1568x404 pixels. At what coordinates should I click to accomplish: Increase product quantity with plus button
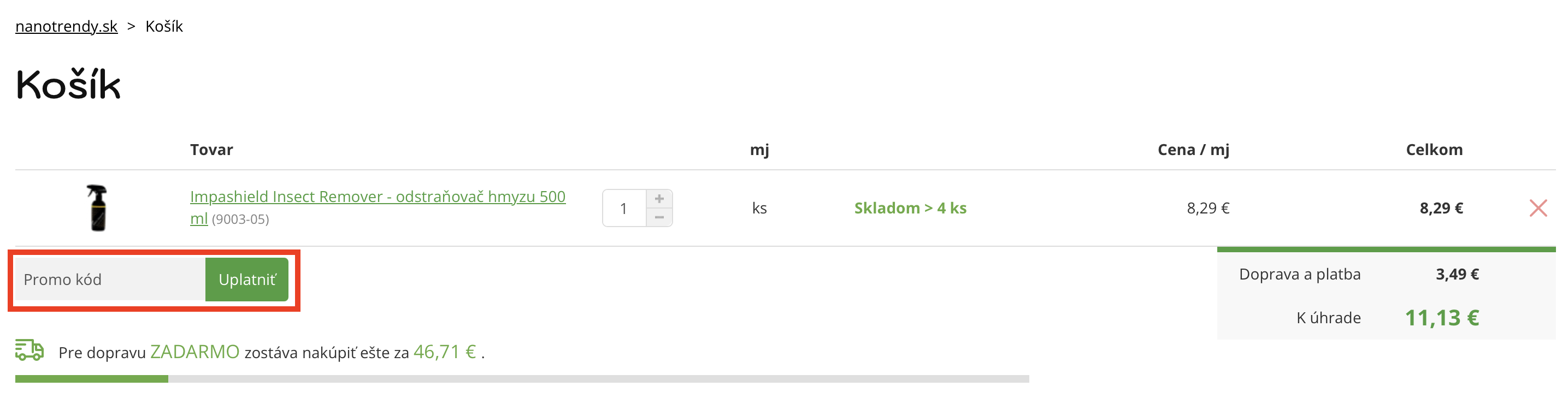pyautogui.click(x=659, y=199)
